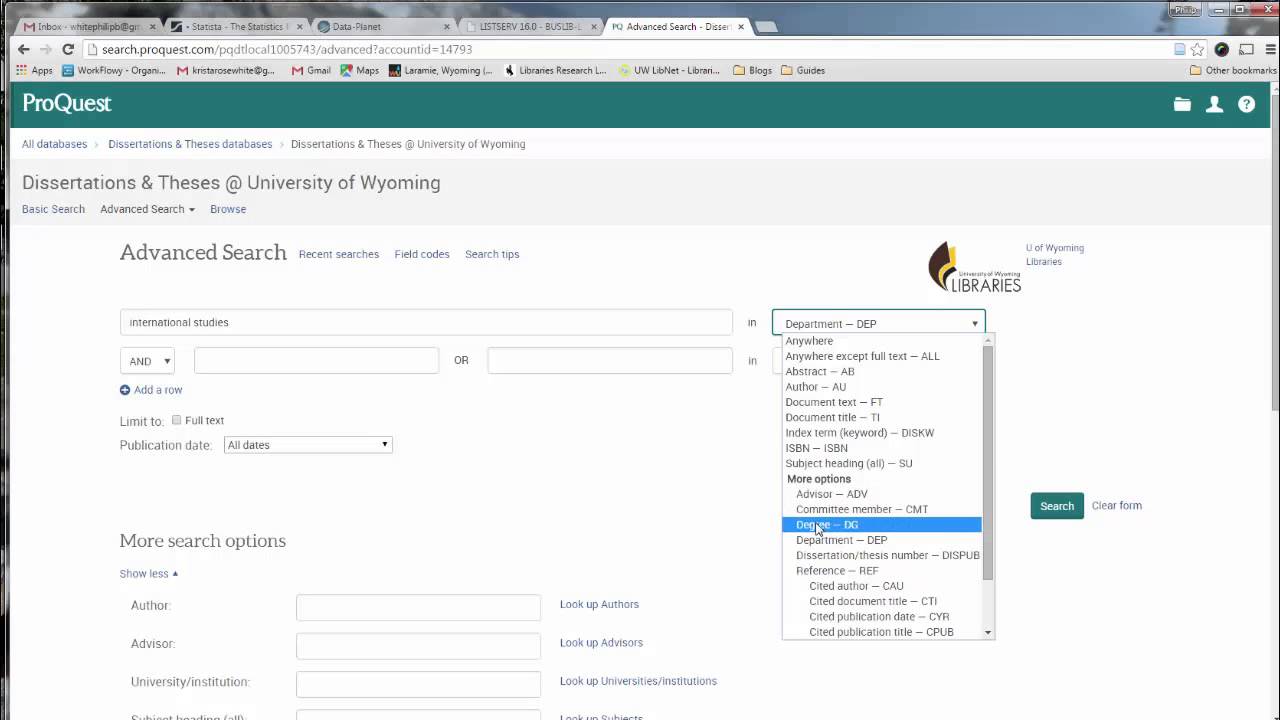
Task: Switch to the Inbox Gmail tab
Action: (87, 27)
